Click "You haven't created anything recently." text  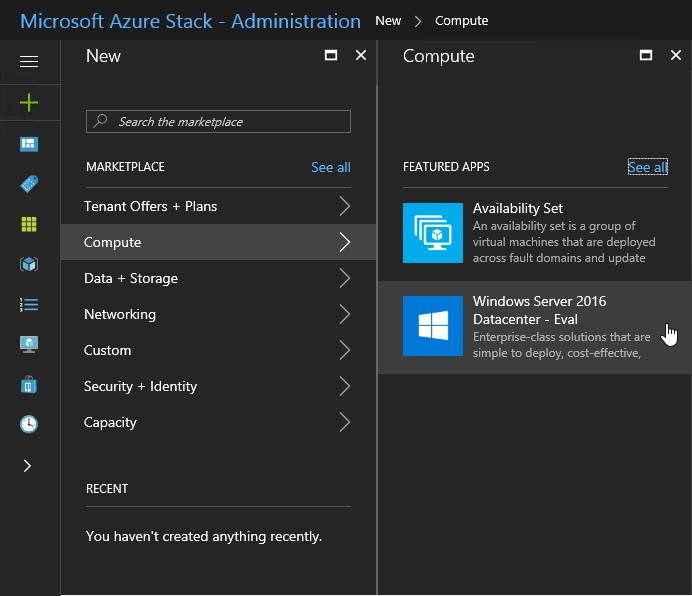(x=204, y=536)
